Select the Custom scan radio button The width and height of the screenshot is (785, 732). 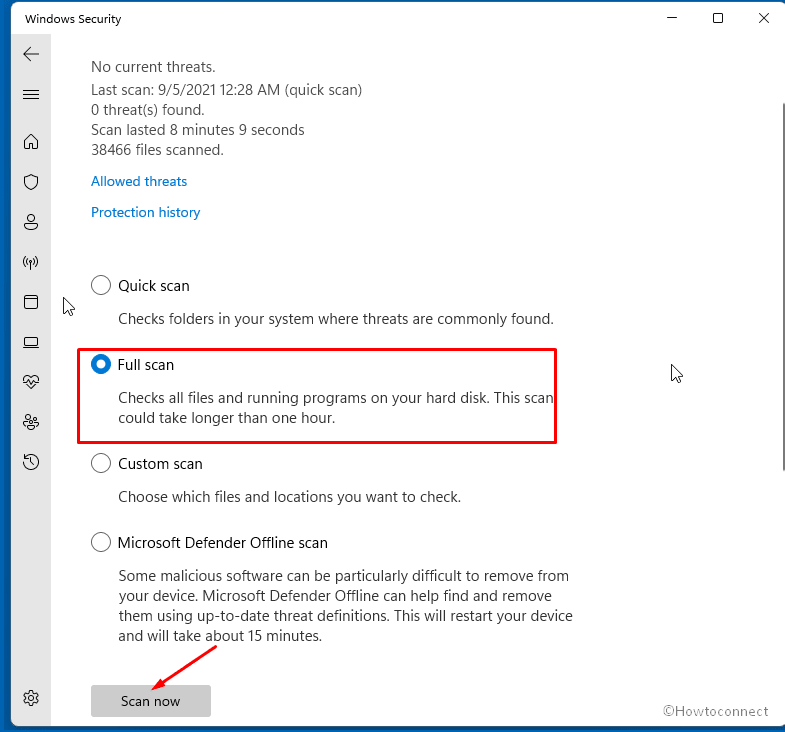(x=101, y=463)
